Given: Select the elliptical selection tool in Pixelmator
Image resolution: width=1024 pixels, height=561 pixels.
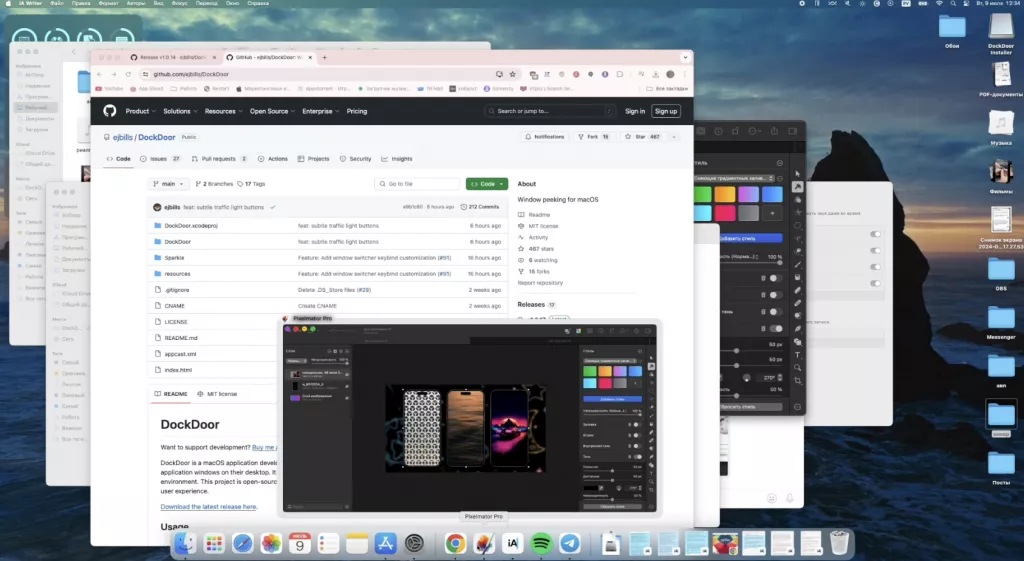Looking at the screenshot, I should [797, 225].
